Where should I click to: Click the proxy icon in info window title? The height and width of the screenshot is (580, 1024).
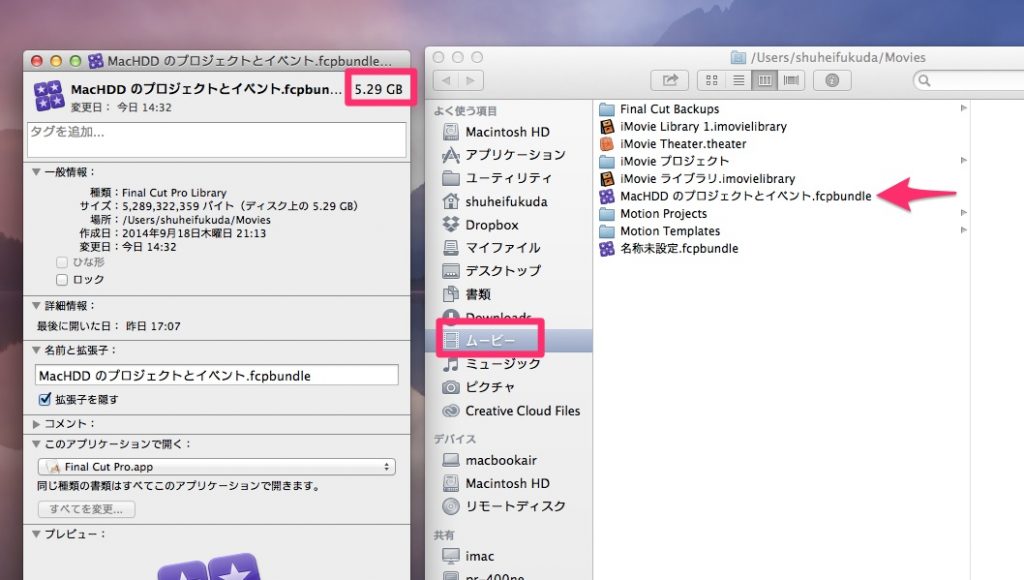96,61
